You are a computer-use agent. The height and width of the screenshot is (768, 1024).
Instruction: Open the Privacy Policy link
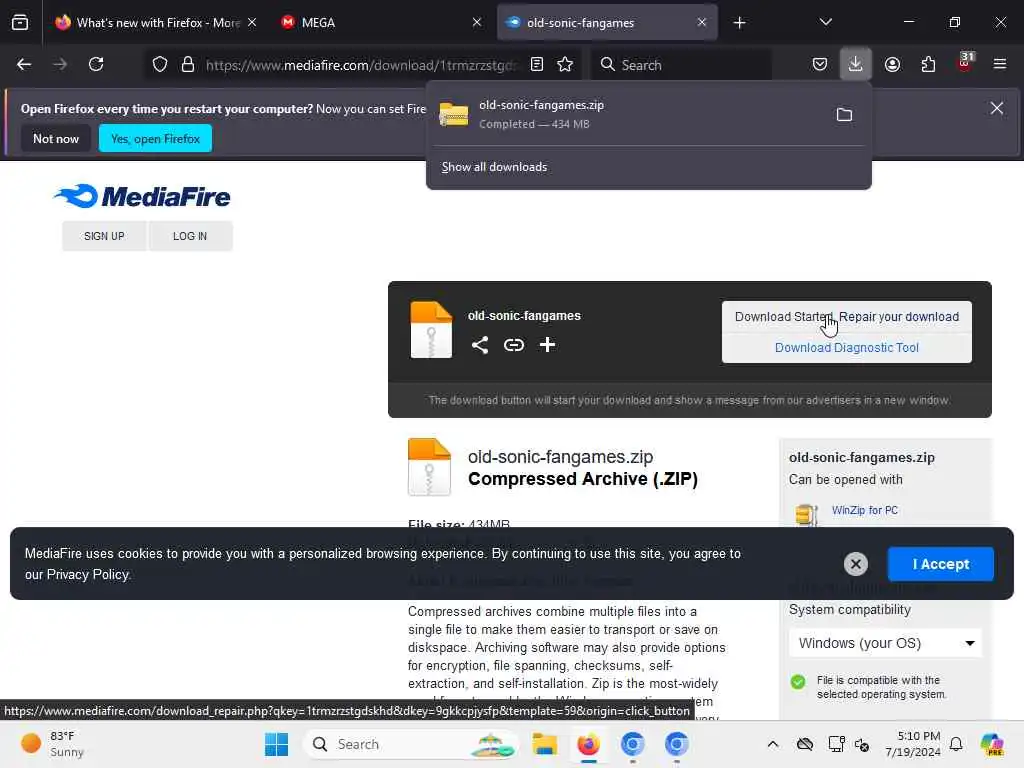[x=88, y=575]
